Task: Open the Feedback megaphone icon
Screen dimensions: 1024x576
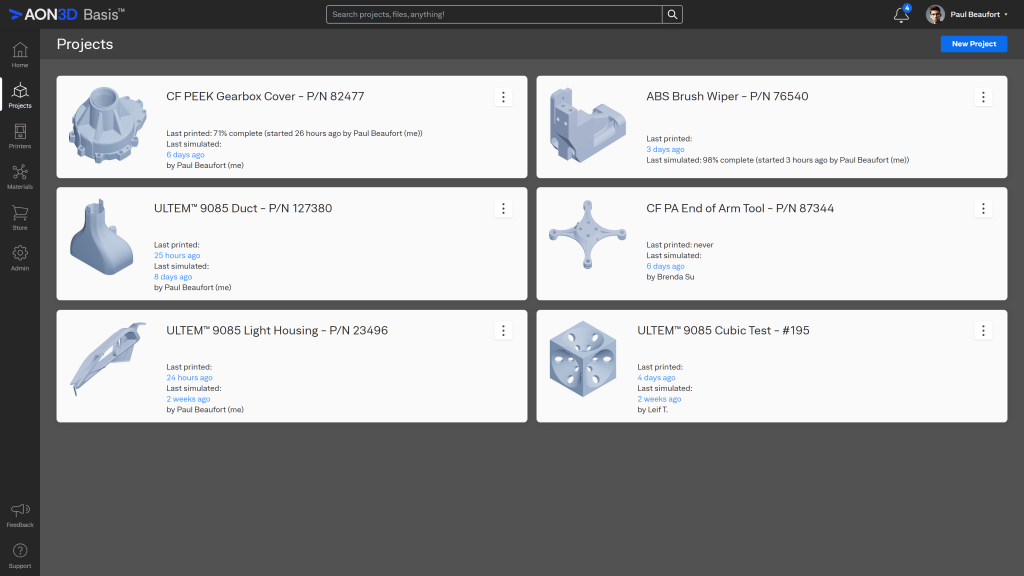Action: pyautogui.click(x=20, y=509)
